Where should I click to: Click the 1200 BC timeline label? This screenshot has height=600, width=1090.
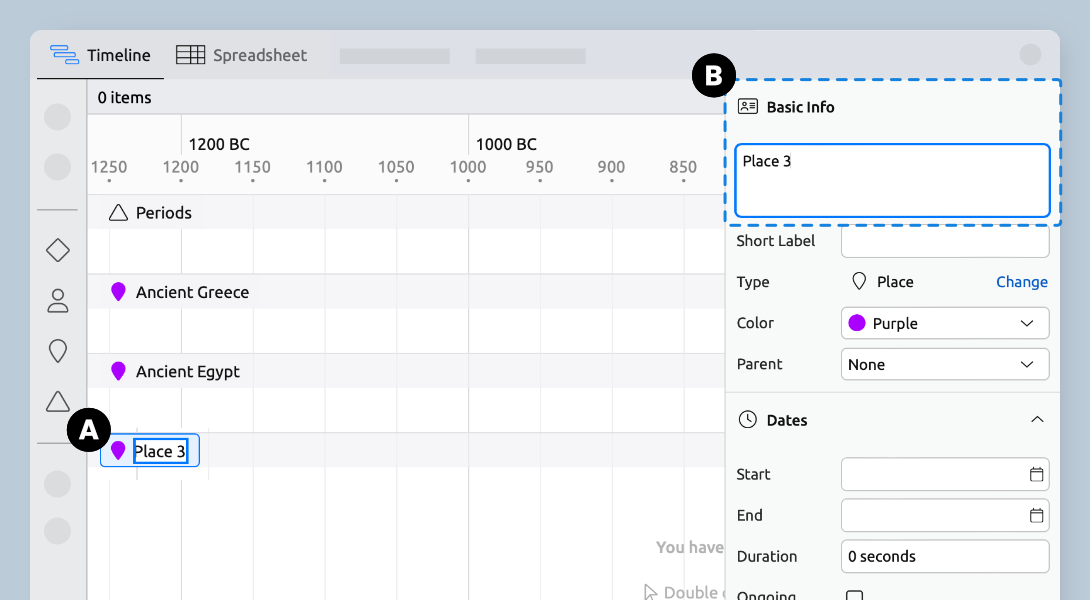(219, 144)
